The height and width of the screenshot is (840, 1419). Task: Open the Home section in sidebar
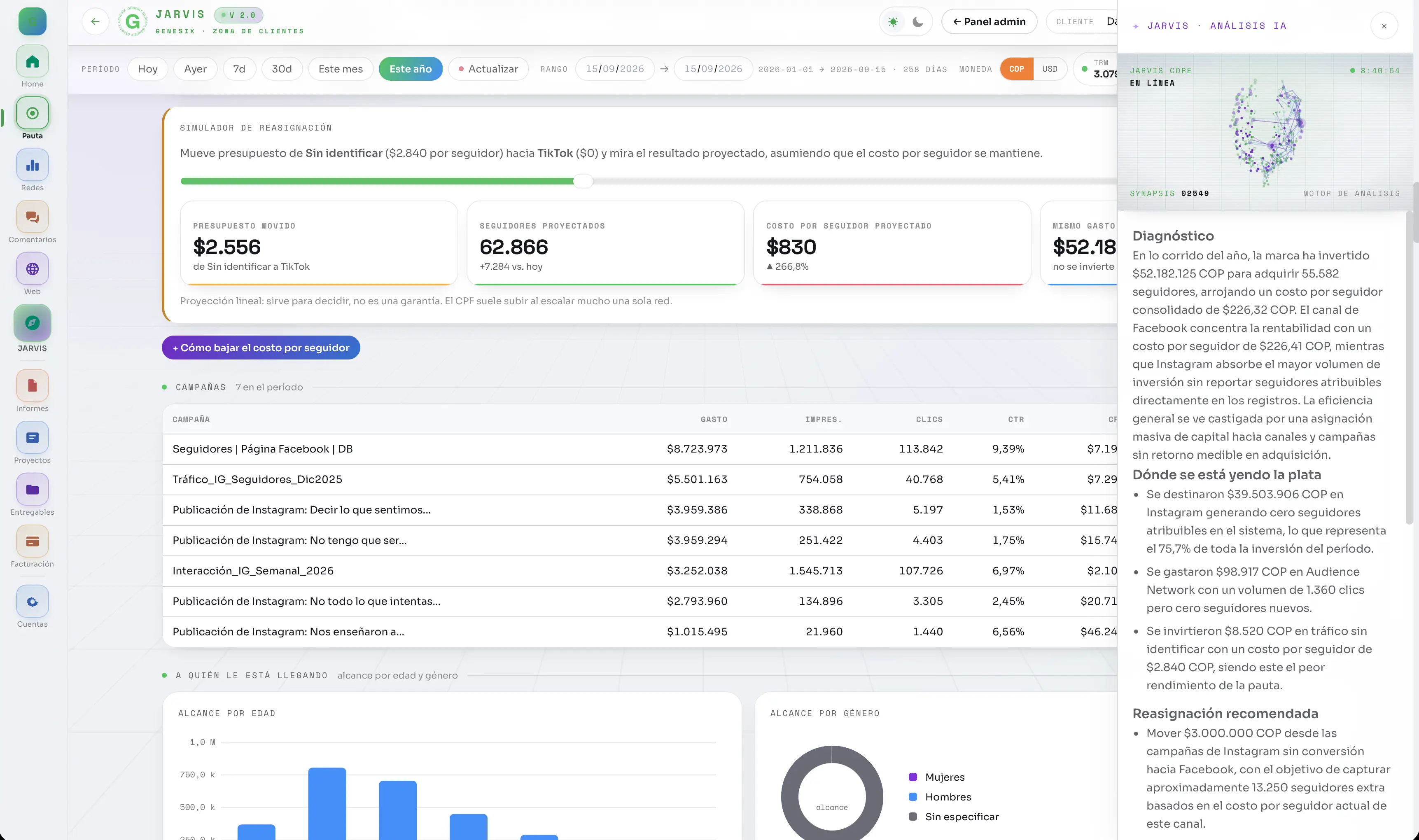32,61
